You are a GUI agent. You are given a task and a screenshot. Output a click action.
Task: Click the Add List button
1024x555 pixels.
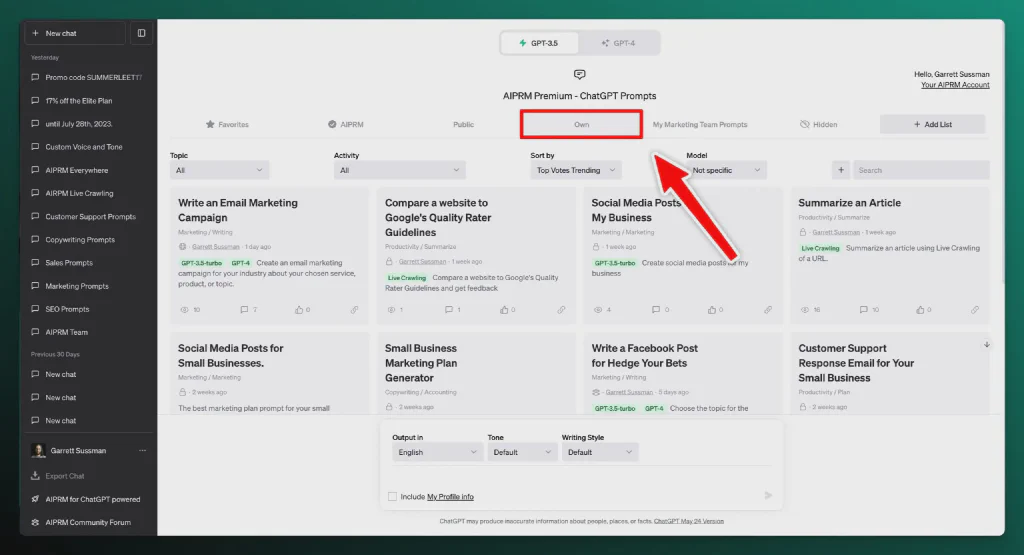tap(932, 124)
